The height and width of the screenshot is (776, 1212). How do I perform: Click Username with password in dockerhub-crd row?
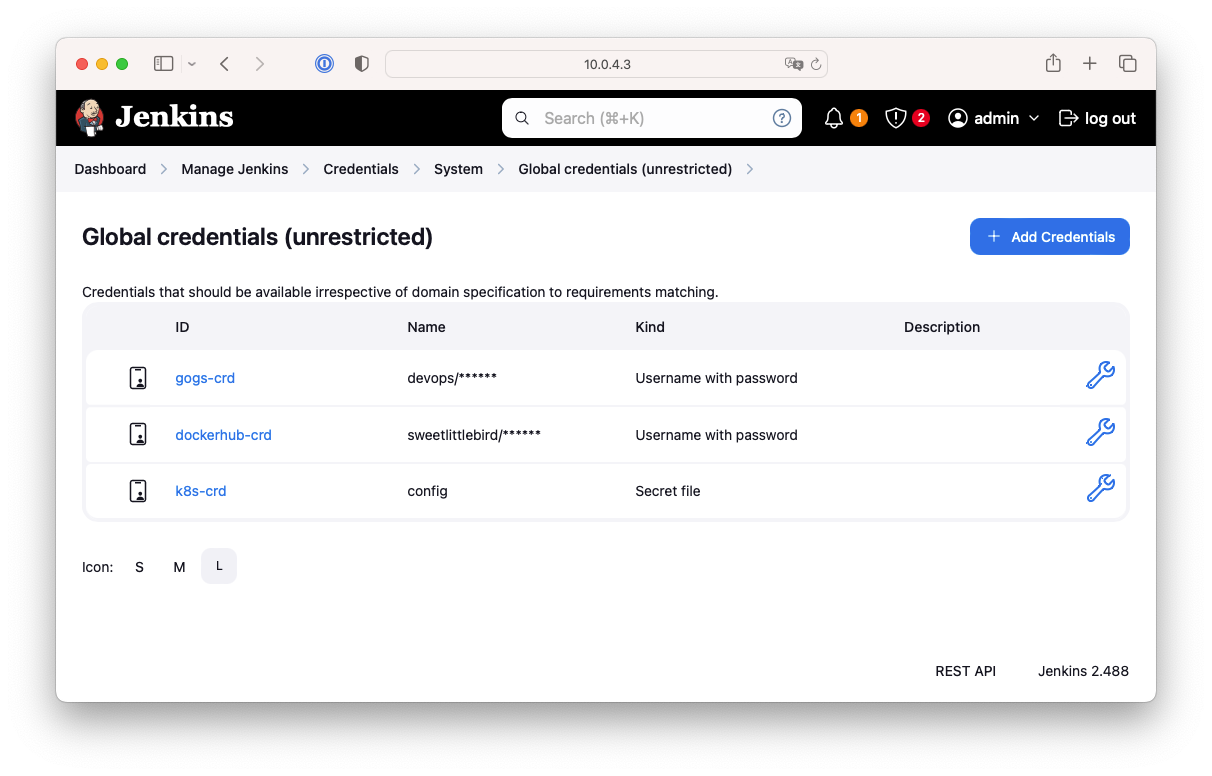pos(716,435)
